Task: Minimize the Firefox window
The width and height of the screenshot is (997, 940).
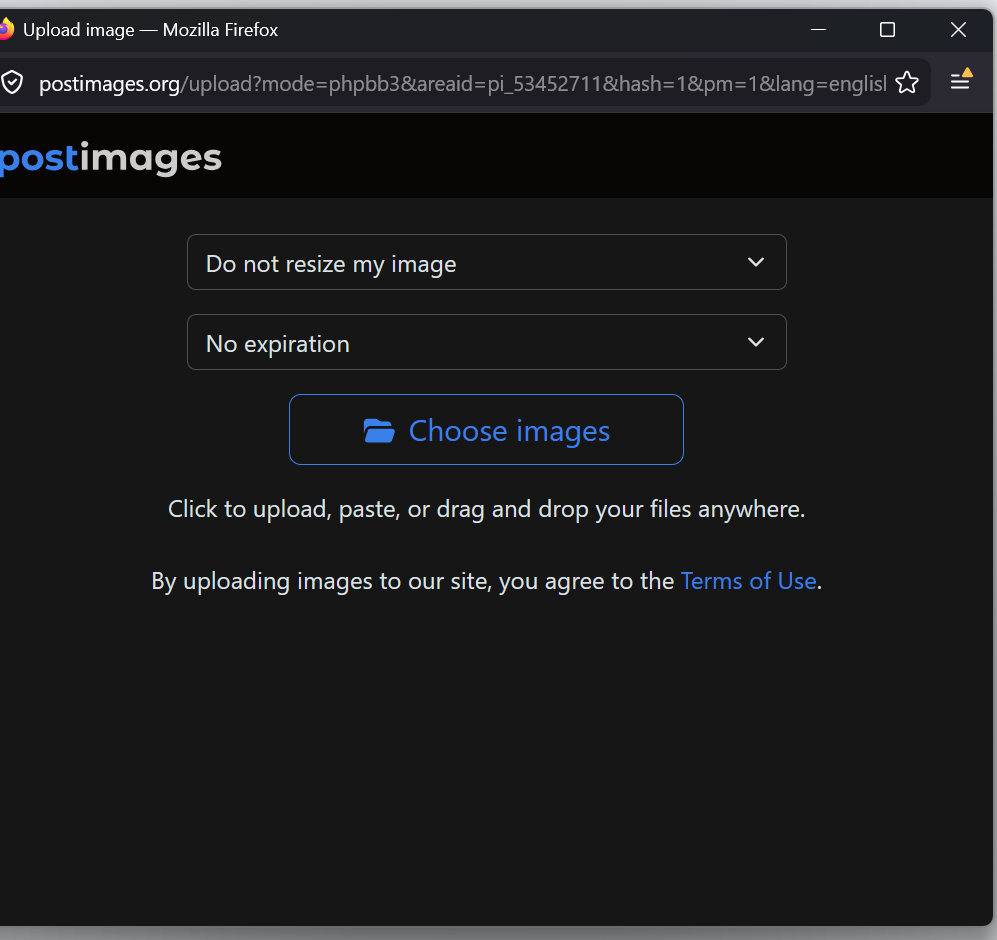Action: [818, 30]
